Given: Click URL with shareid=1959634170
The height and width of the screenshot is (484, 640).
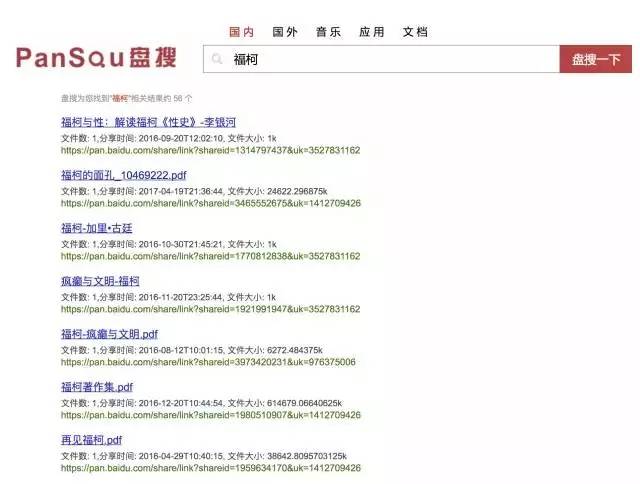Looking at the screenshot, I should [211, 468].
